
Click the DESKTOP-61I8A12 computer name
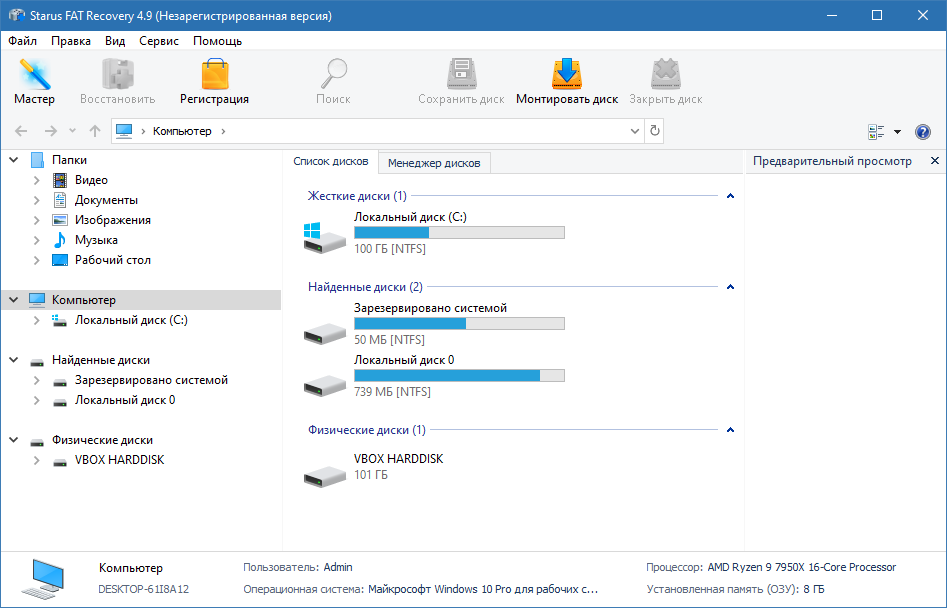(144, 589)
